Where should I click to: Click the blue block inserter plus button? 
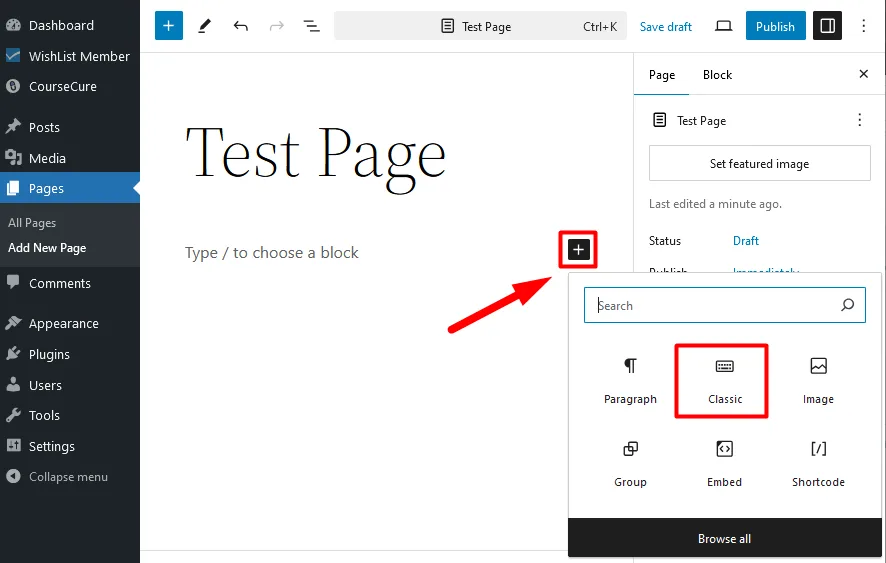[x=169, y=26]
